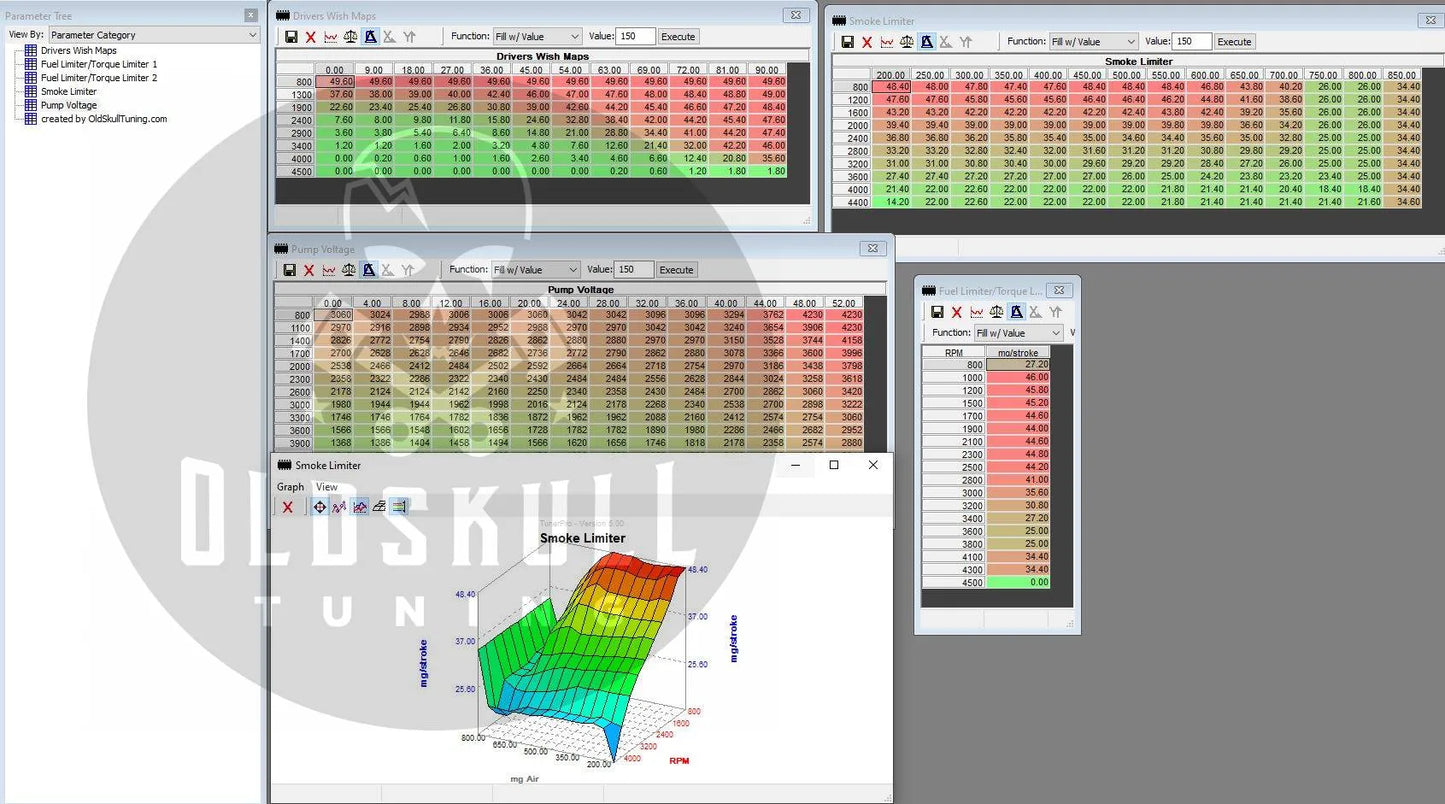
Task: Open the View menu in Smoke Limiter graph
Action: (327, 487)
